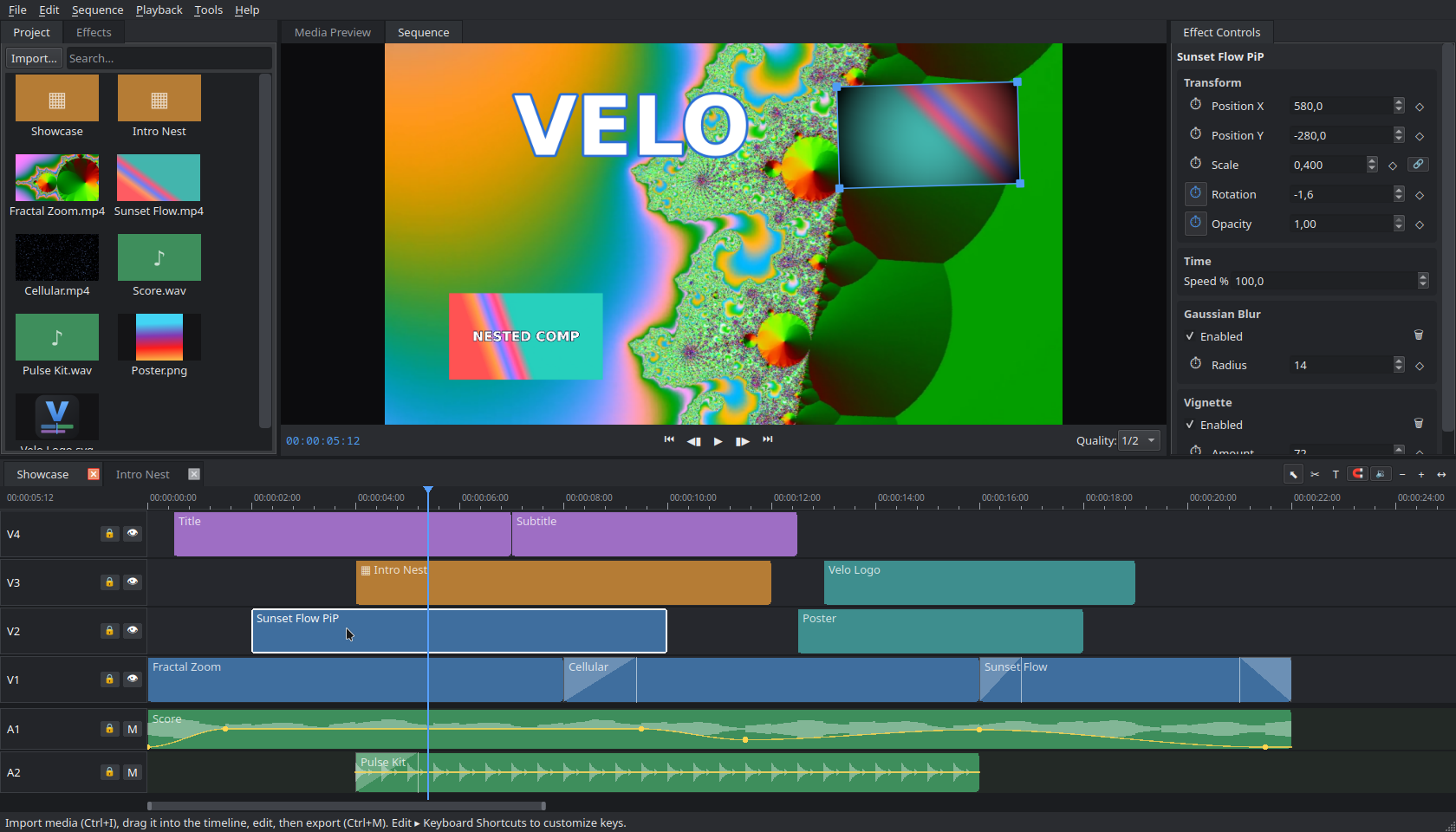This screenshot has height=832, width=1456.
Task: Hide track V4 with eye icon
Action: tap(133, 534)
